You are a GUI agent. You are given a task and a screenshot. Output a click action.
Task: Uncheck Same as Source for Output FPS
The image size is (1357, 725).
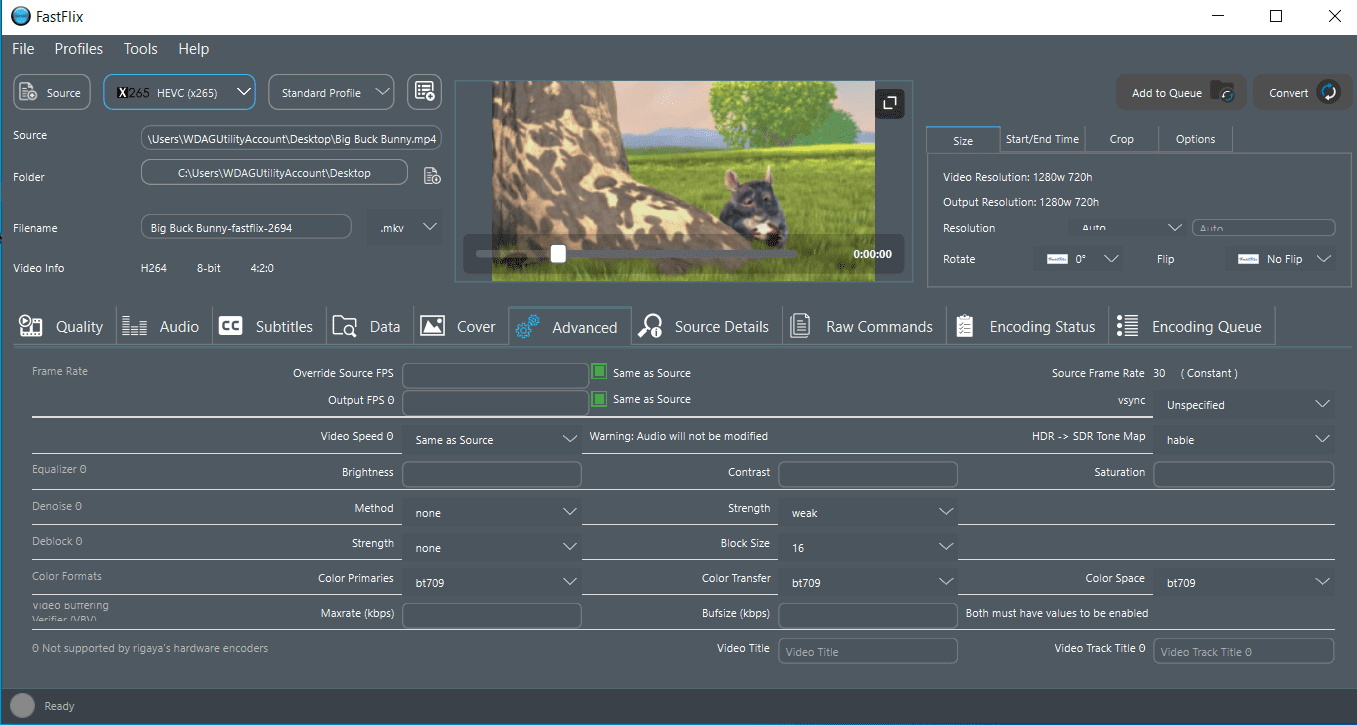[599, 399]
